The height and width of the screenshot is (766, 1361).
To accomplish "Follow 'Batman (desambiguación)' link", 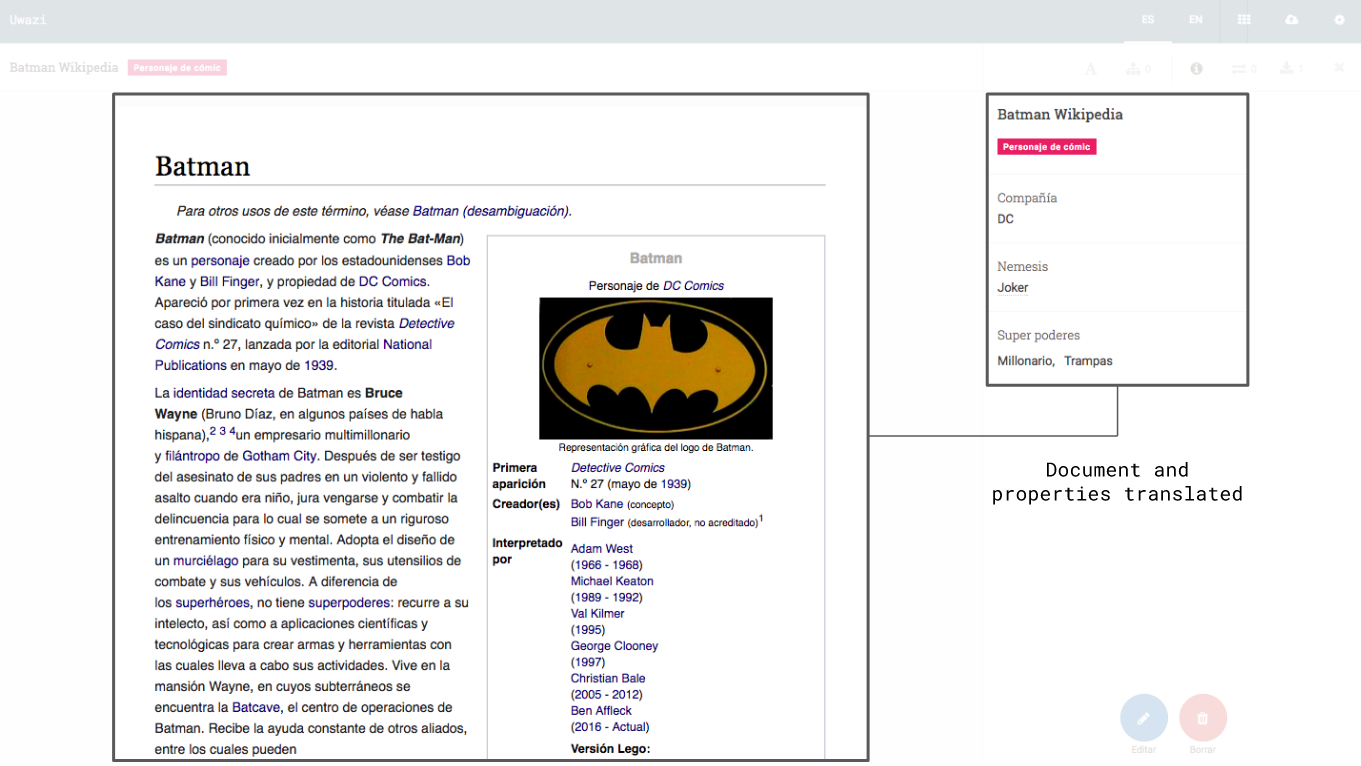I will tap(490, 211).
